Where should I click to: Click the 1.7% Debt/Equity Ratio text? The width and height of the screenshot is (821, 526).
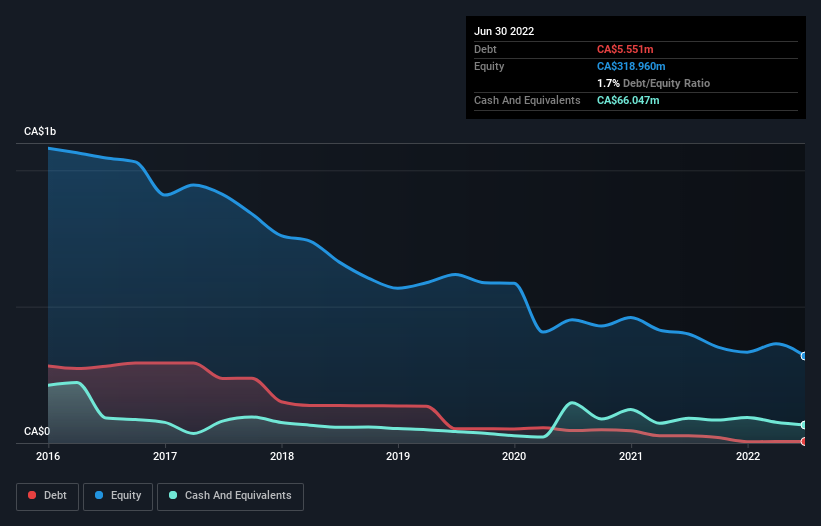tap(653, 83)
